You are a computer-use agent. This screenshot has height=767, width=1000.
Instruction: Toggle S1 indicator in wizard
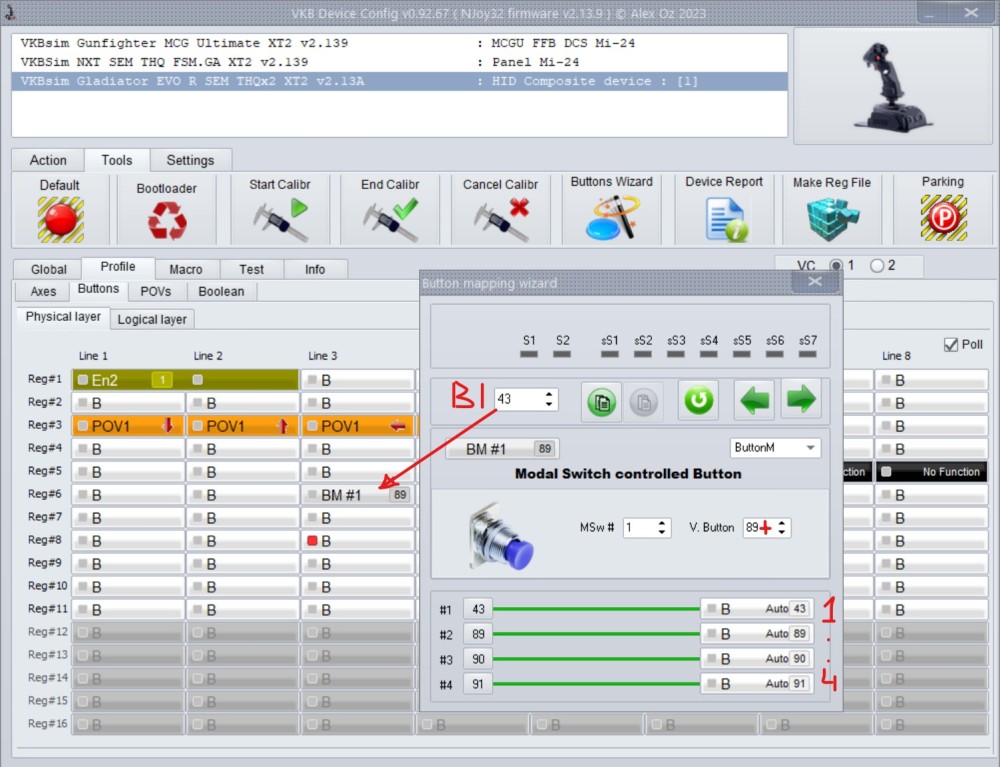coord(529,354)
